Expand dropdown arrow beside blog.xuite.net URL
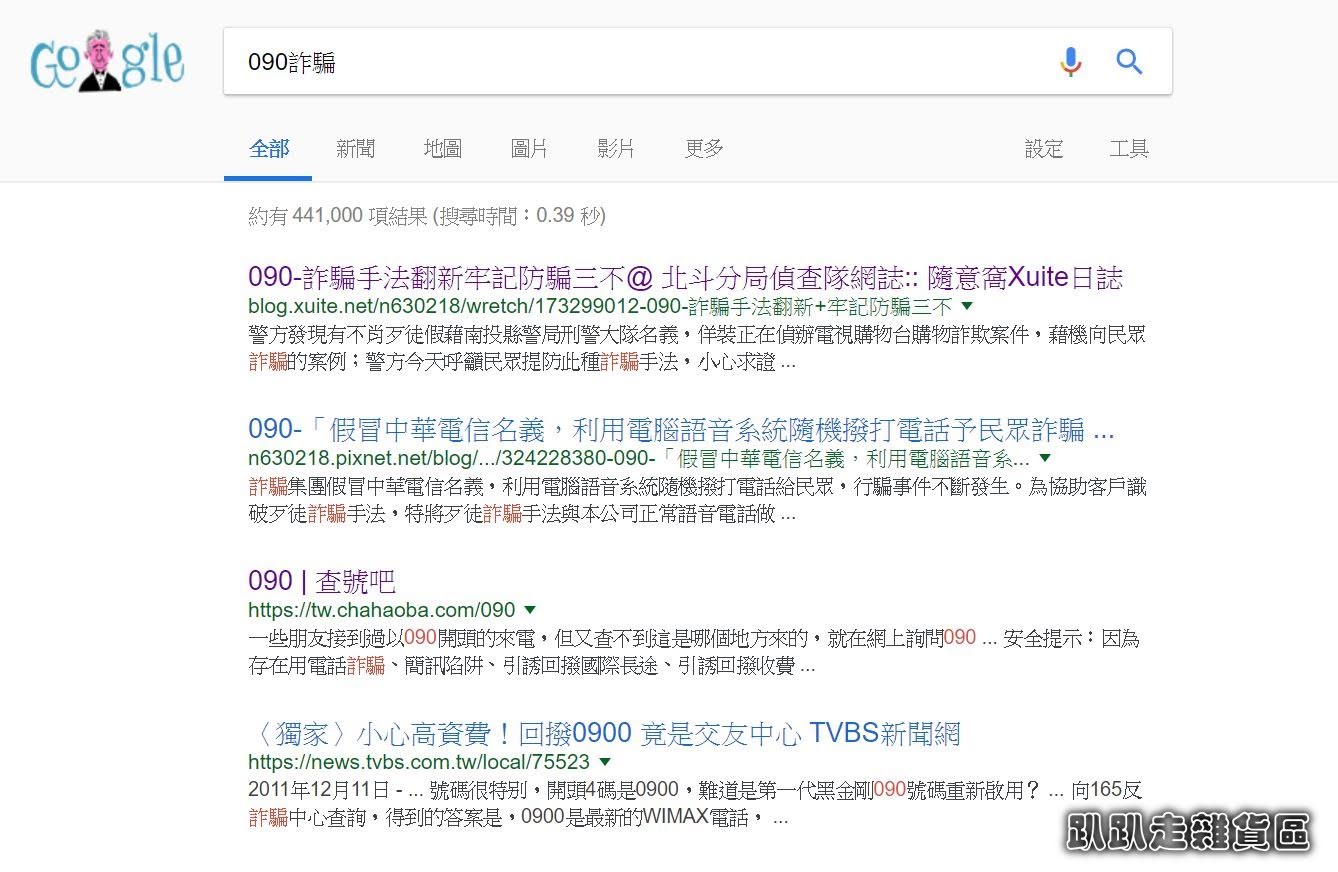This screenshot has height=872, width=1338. tap(967, 306)
